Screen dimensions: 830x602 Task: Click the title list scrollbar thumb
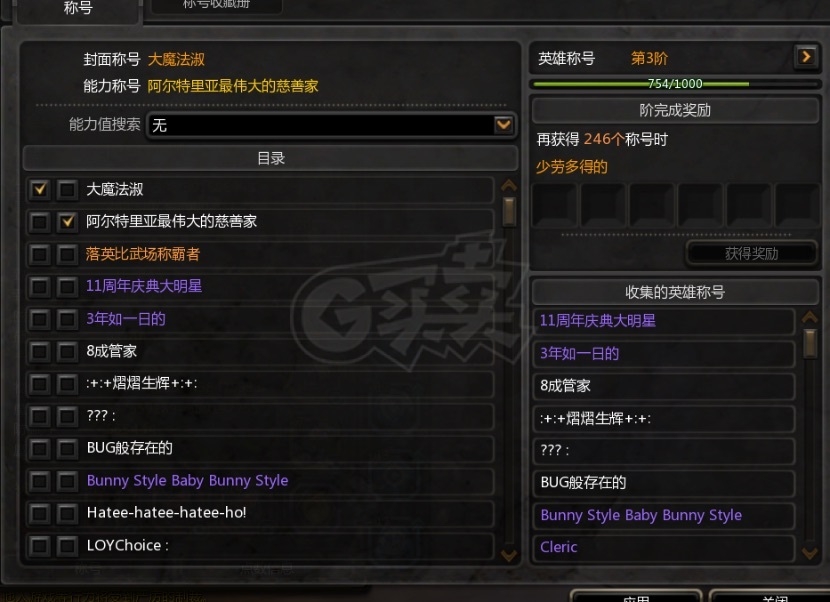click(509, 211)
